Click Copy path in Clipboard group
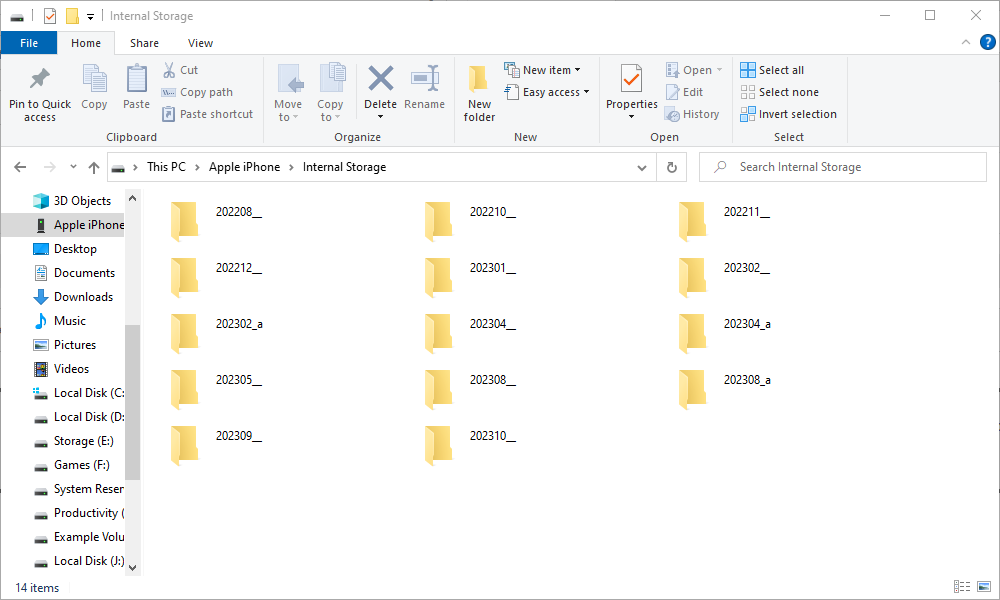1000x600 pixels. (197, 92)
